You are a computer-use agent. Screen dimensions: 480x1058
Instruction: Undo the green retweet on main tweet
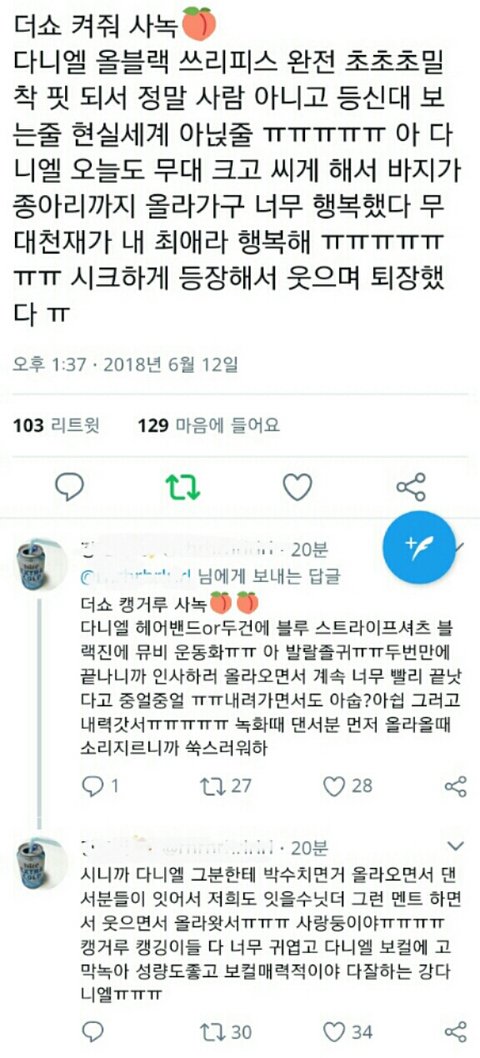point(184,486)
